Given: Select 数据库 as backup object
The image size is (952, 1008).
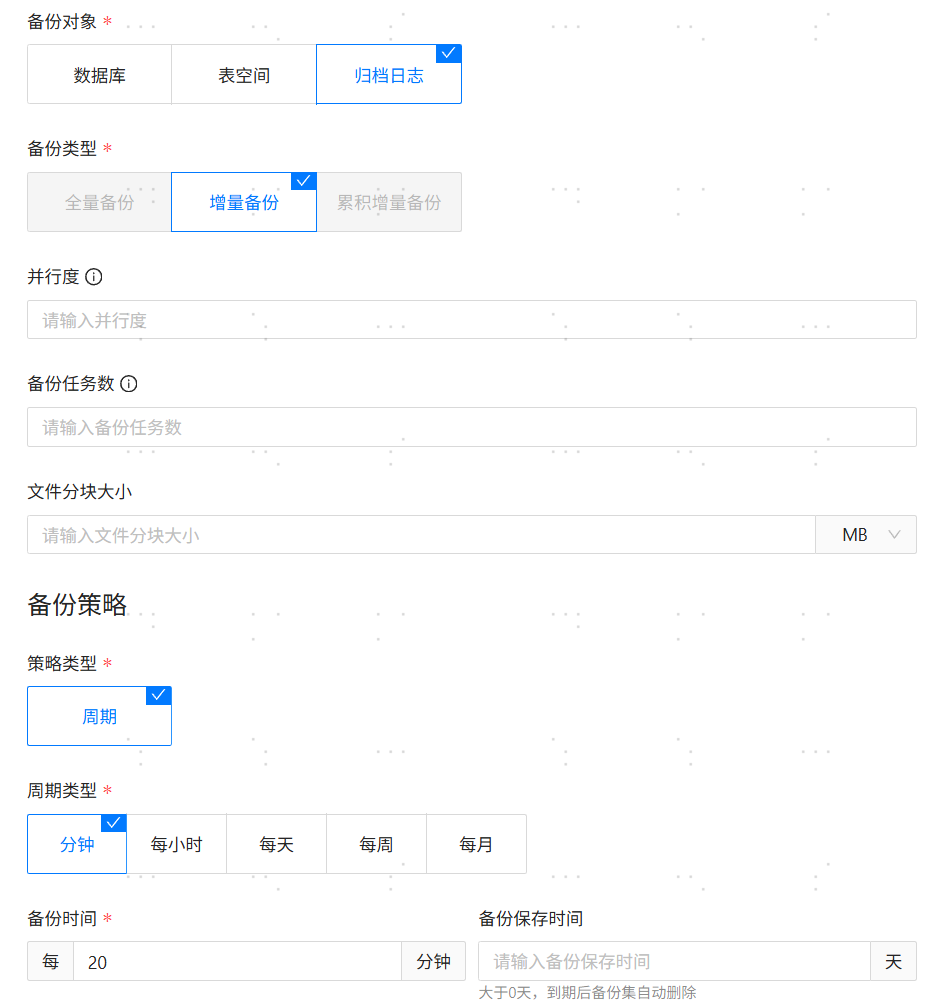Looking at the screenshot, I should [x=99, y=75].
